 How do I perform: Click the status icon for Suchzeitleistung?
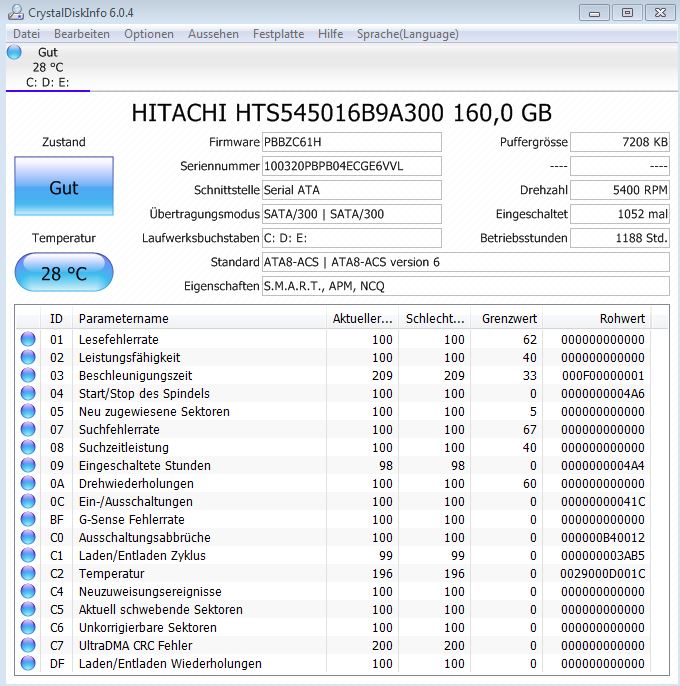28,447
